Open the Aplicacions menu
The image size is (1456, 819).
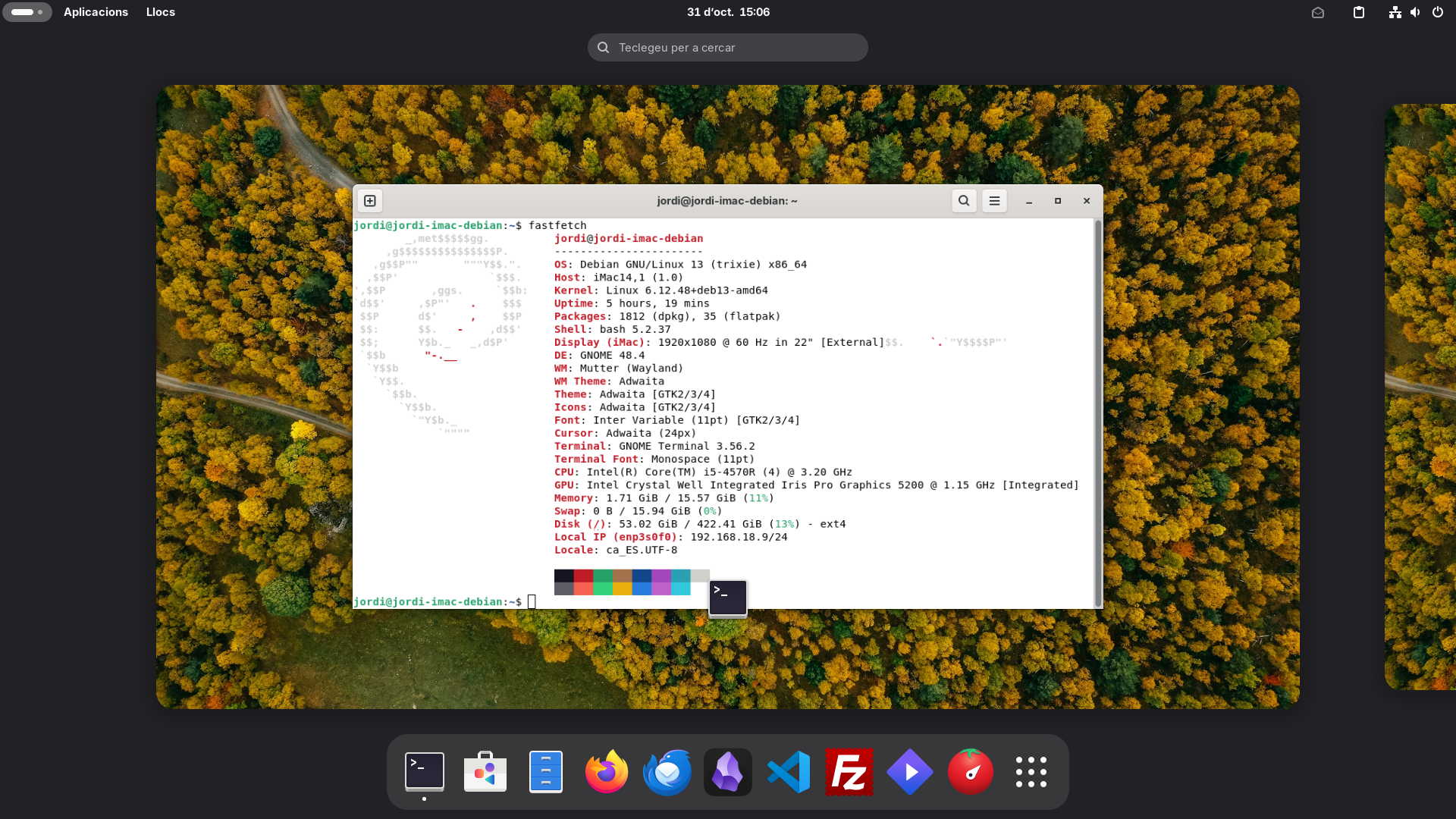point(96,12)
